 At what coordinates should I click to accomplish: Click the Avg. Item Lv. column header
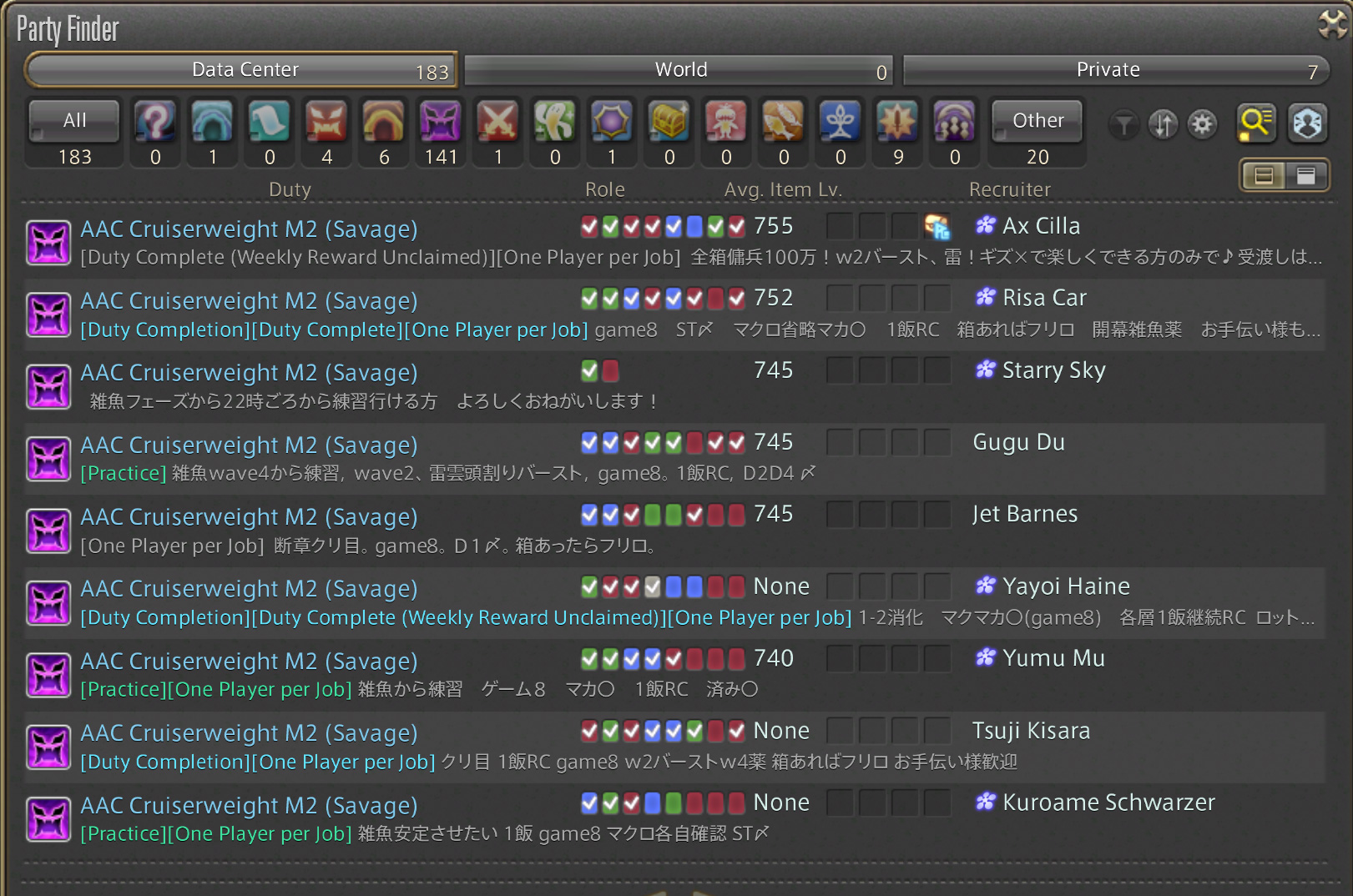(783, 189)
